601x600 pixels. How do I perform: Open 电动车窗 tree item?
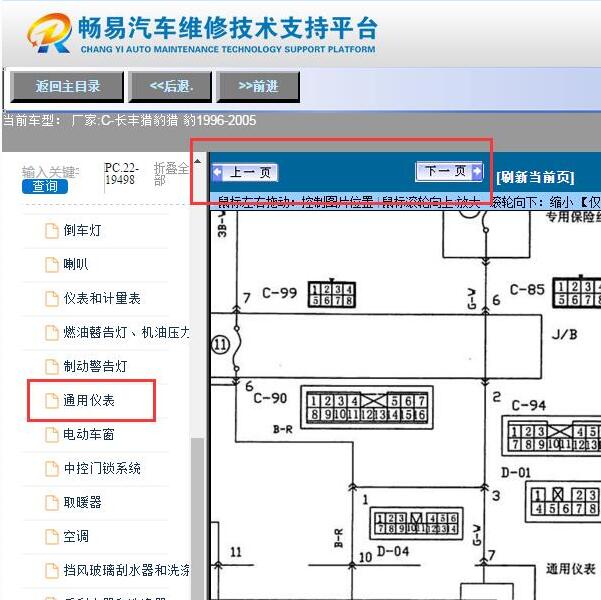click(89, 434)
